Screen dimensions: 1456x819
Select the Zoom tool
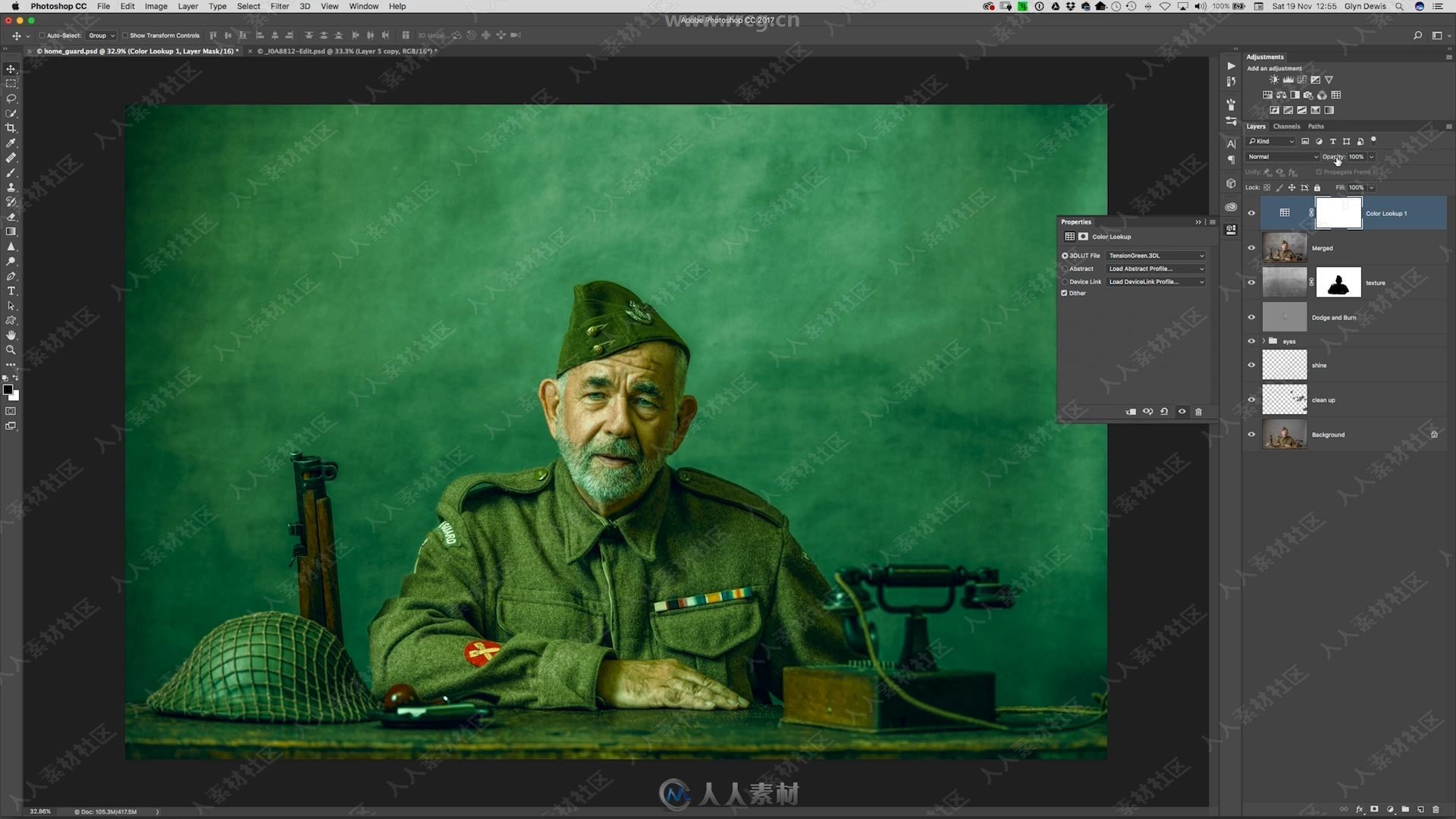coord(11,350)
